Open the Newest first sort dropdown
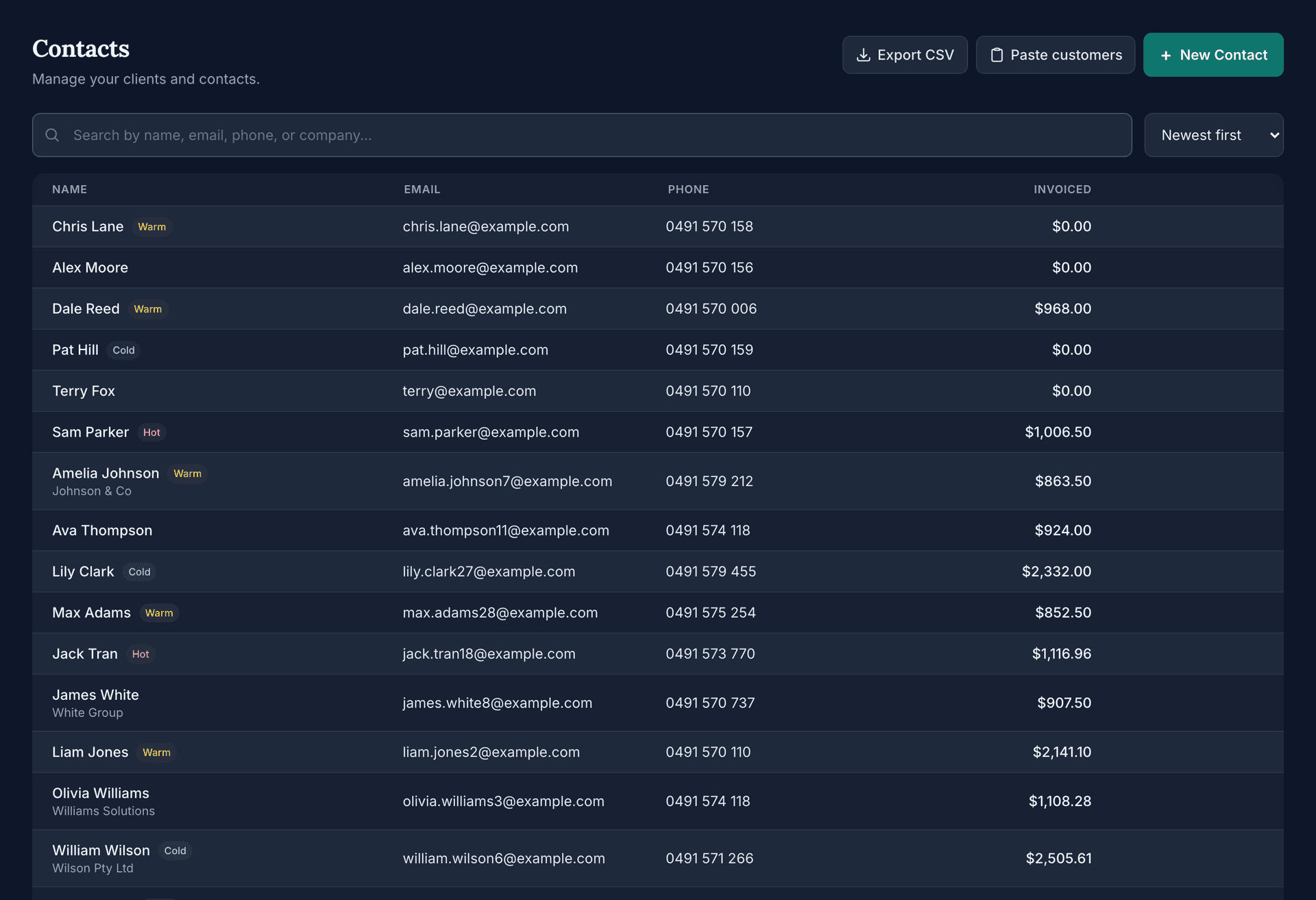Image resolution: width=1316 pixels, height=900 pixels. click(1214, 135)
